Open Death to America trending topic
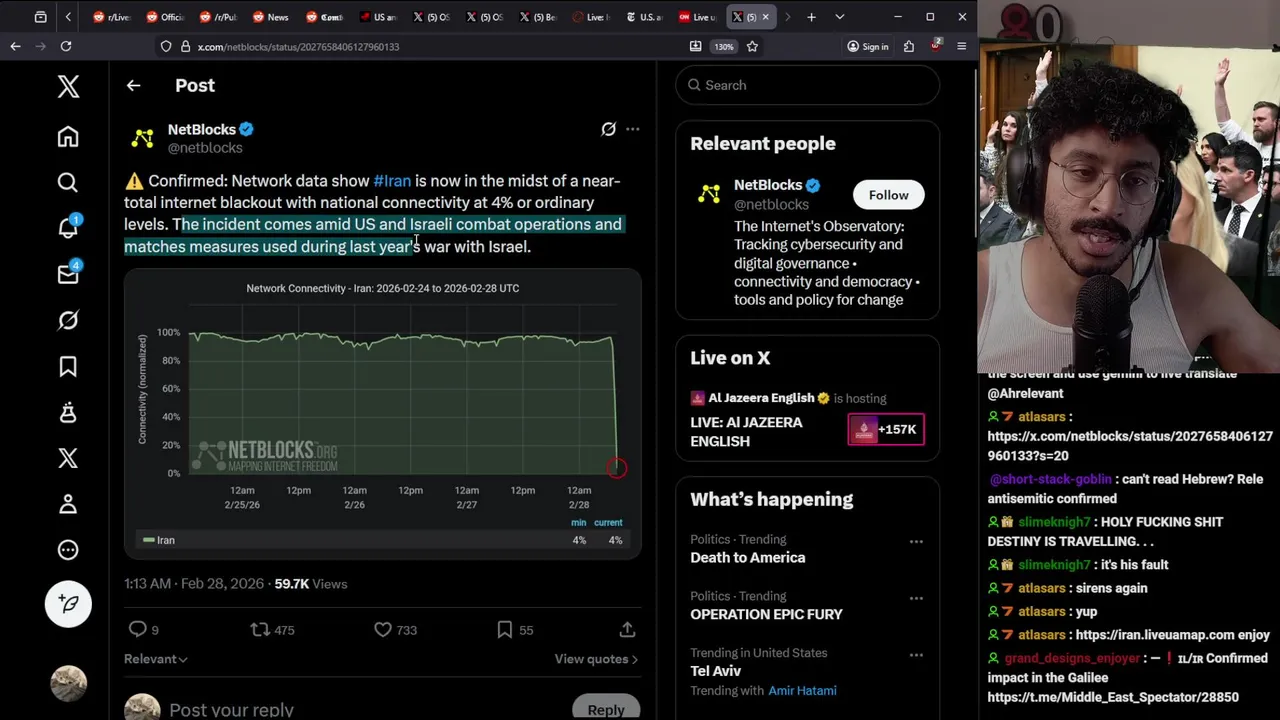 click(747, 558)
